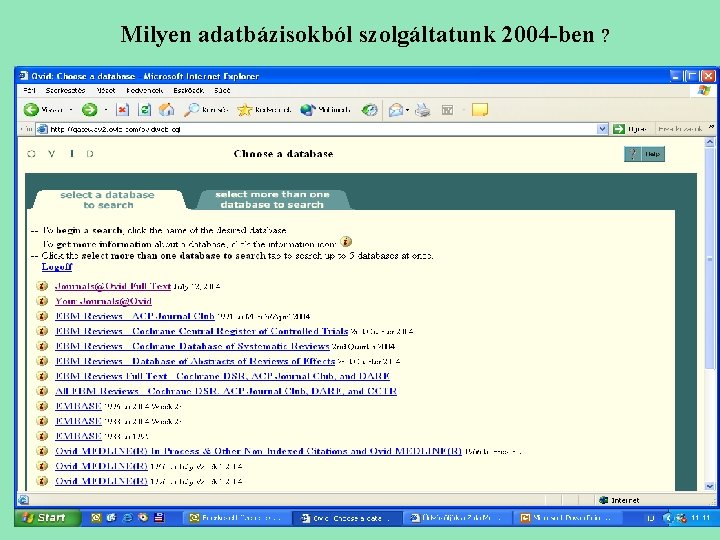Go to the home page icon
The image size is (720, 540).
click(x=166, y=110)
